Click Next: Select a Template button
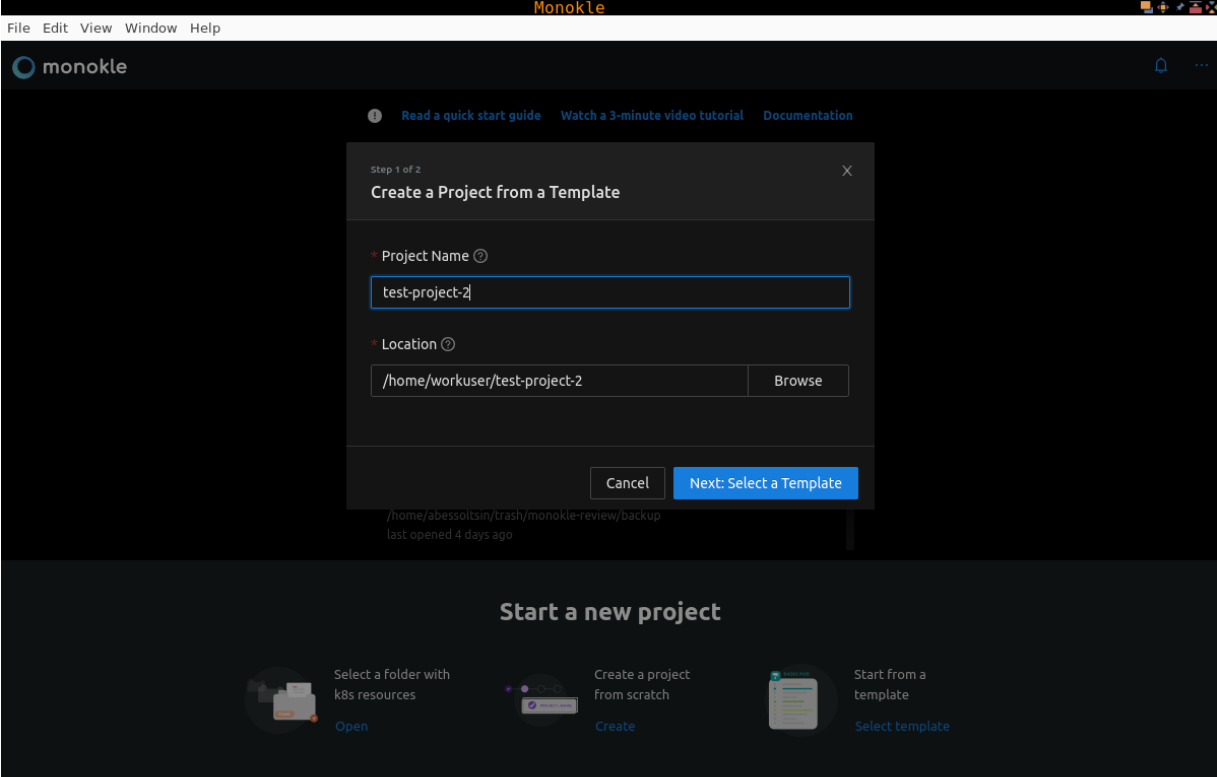Image resolution: width=1217 pixels, height=777 pixels. [765, 483]
